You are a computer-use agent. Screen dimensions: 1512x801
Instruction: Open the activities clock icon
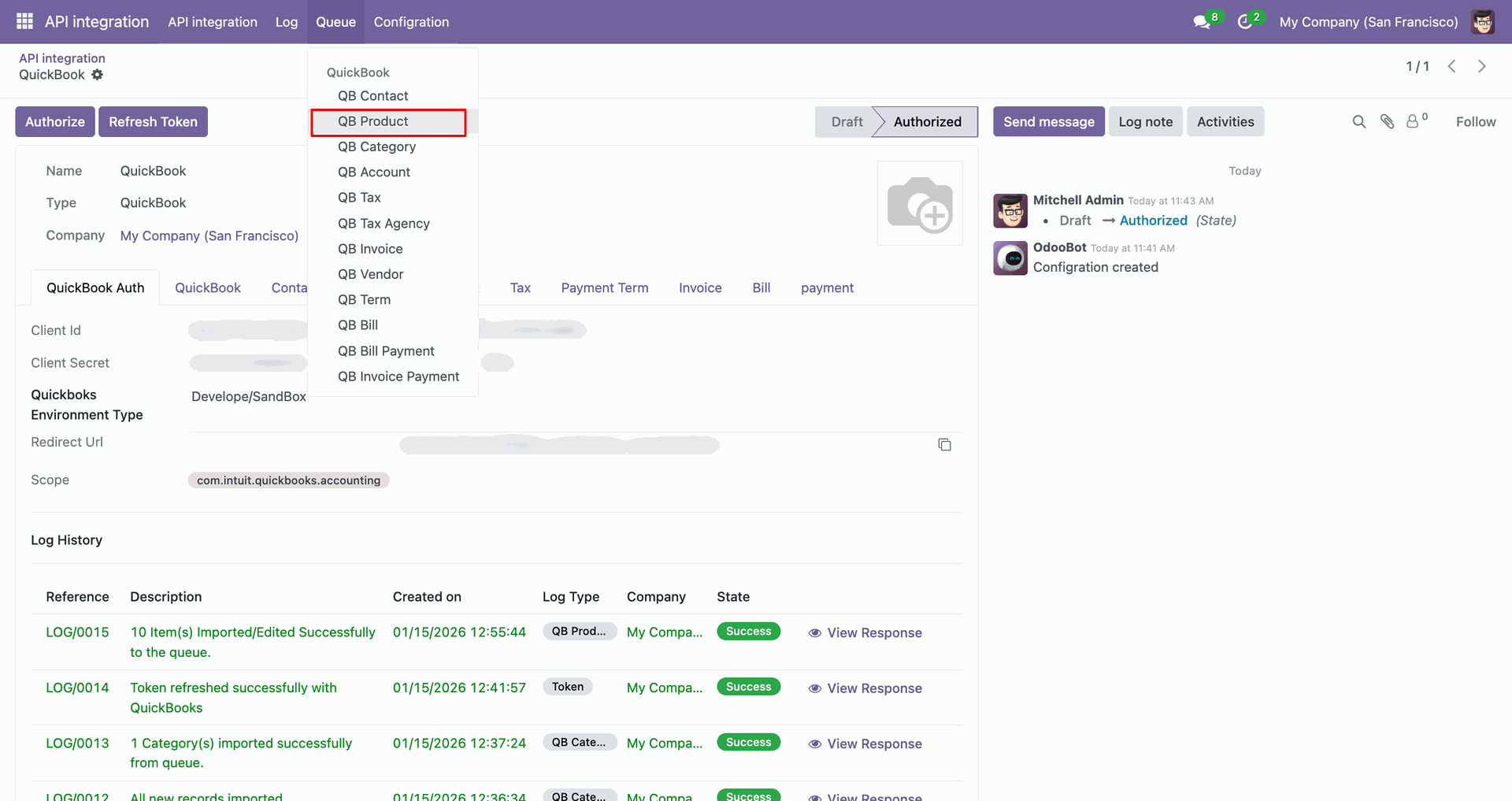pos(1245,22)
